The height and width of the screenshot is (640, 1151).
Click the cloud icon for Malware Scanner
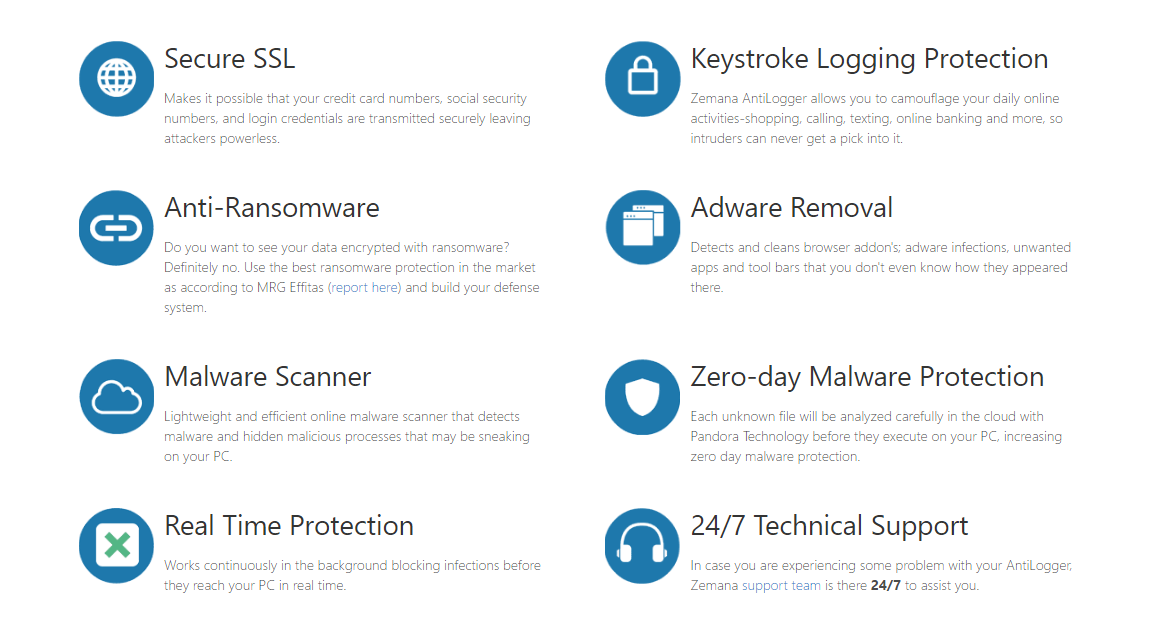pyautogui.click(x=116, y=397)
